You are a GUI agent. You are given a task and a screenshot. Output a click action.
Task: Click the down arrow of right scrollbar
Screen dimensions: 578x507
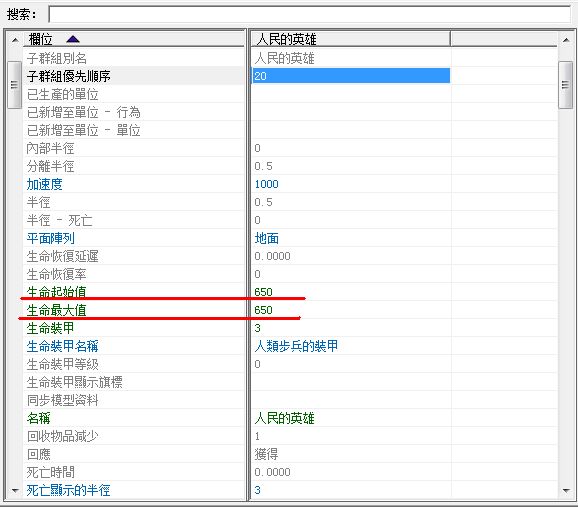(x=565, y=490)
